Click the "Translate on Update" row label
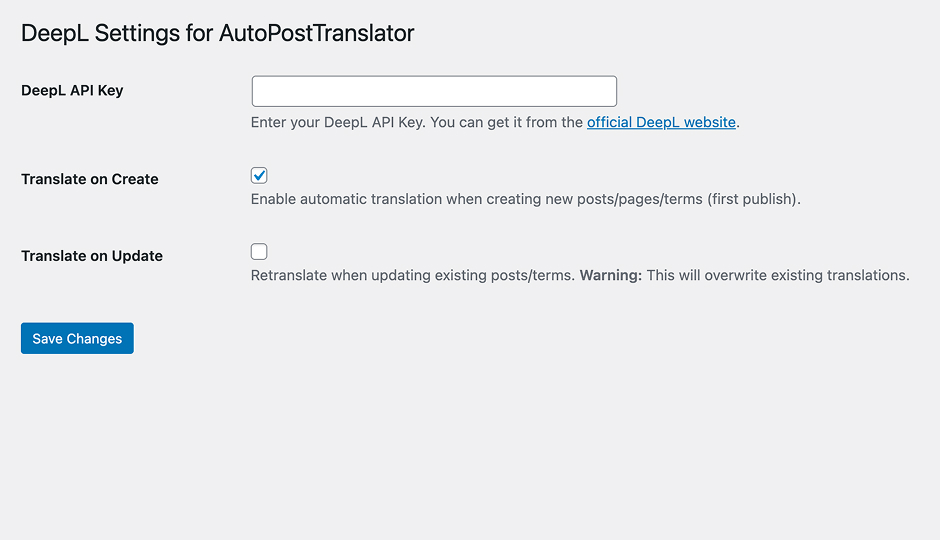Viewport: 940px width, 540px height. pos(92,256)
